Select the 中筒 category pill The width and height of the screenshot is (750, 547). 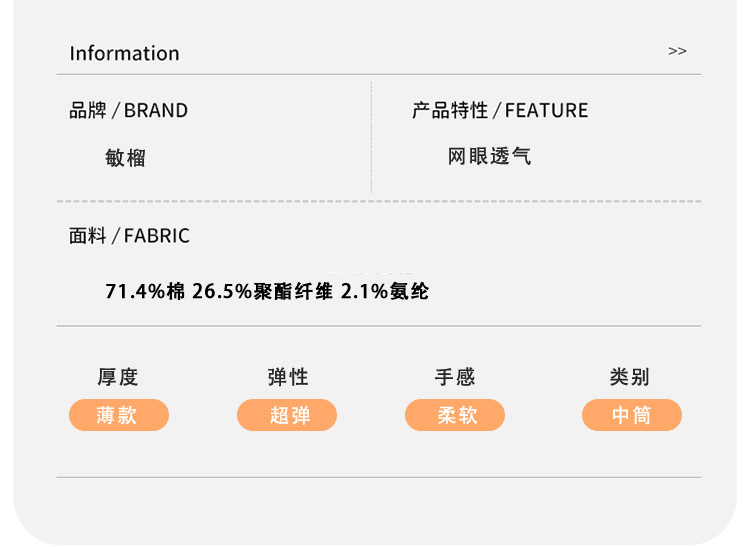pyautogui.click(x=632, y=415)
